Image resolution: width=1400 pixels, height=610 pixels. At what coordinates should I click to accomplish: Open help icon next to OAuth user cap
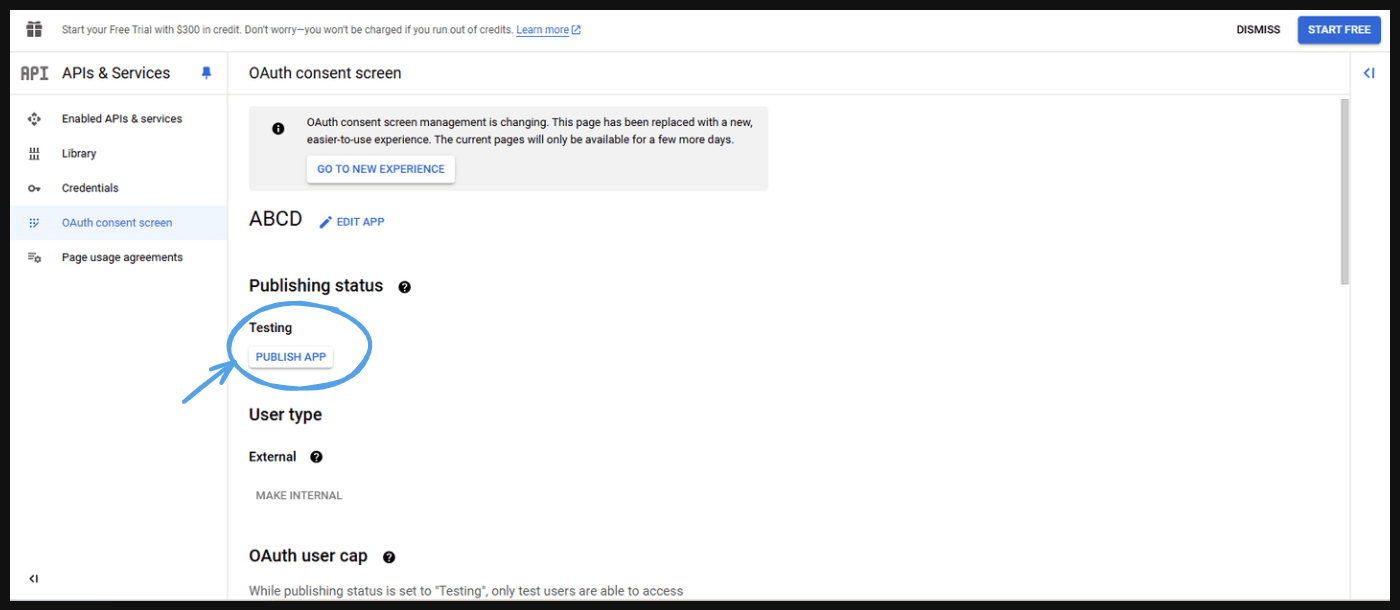point(389,557)
